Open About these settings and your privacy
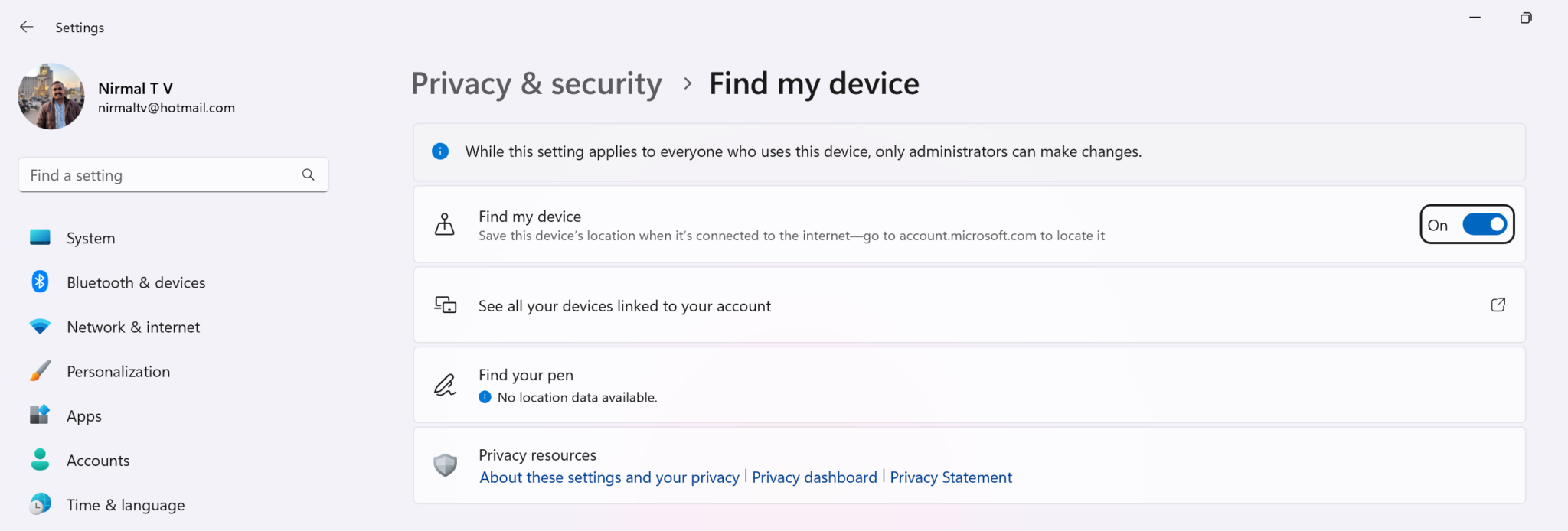The image size is (1568, 531). click(609, 477)
